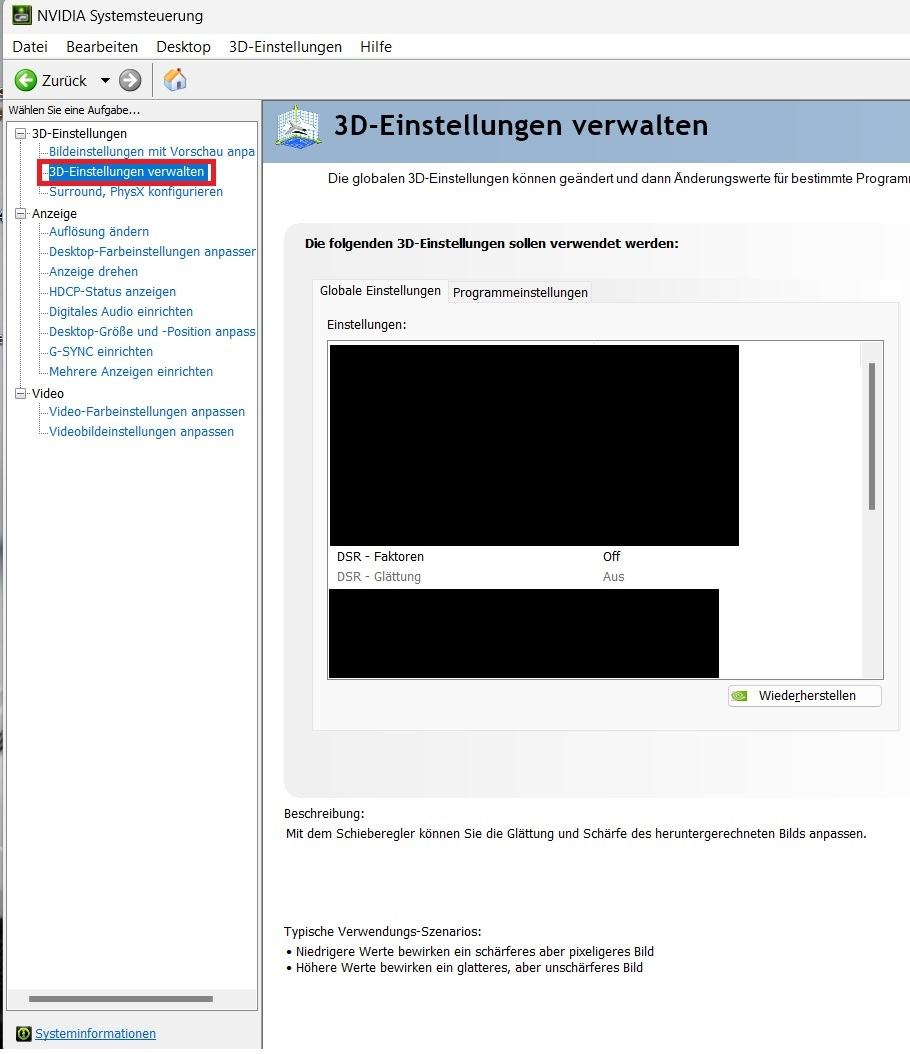
Task: Click the DSR - Glättung value Aus
Action: [x=613, y=577]
